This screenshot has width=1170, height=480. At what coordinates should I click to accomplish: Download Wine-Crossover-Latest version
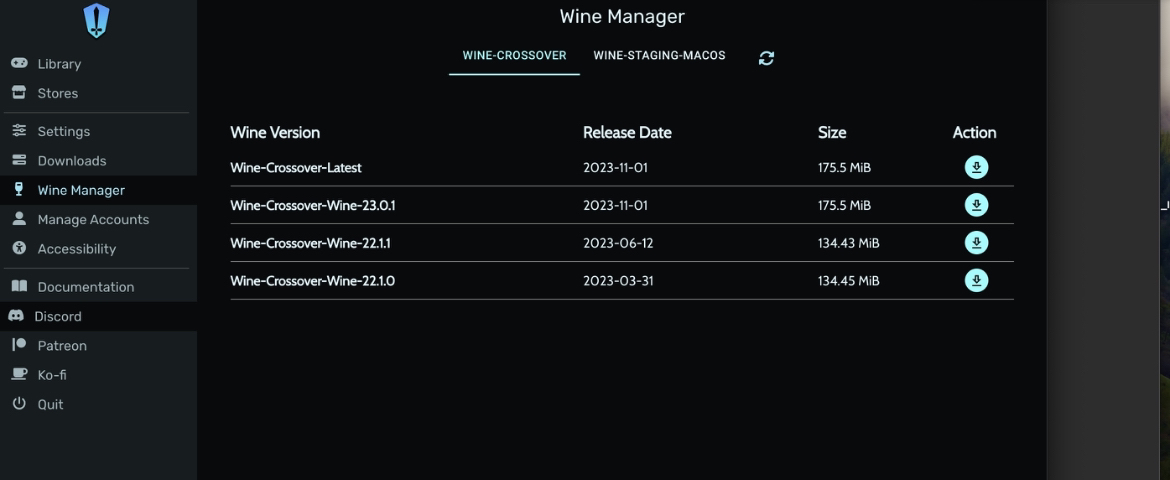pos(976,167)
